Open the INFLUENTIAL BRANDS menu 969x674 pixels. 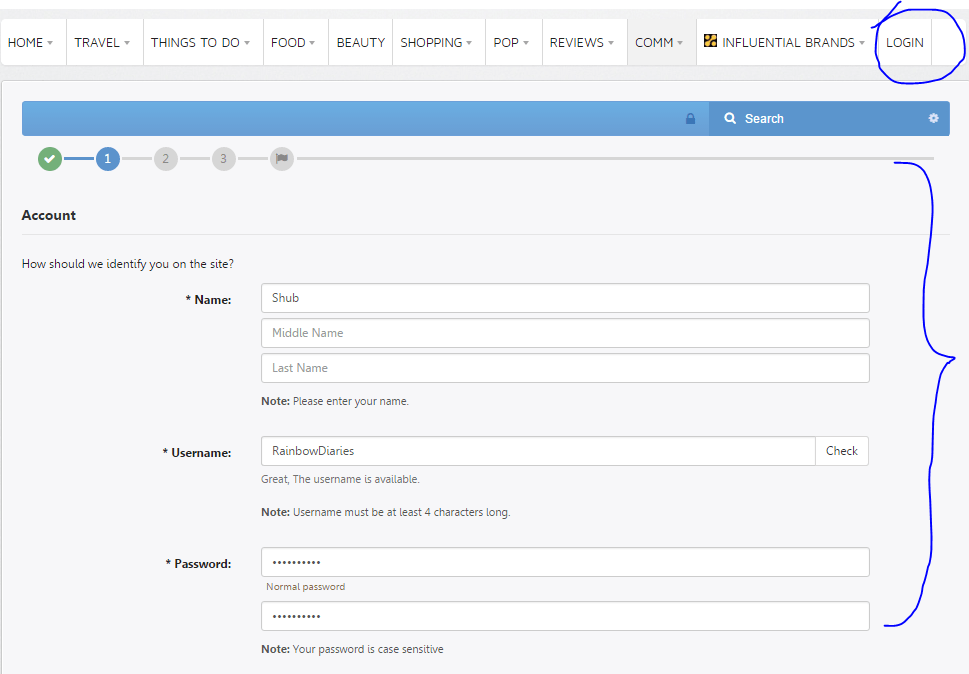[x=784, y=43]
